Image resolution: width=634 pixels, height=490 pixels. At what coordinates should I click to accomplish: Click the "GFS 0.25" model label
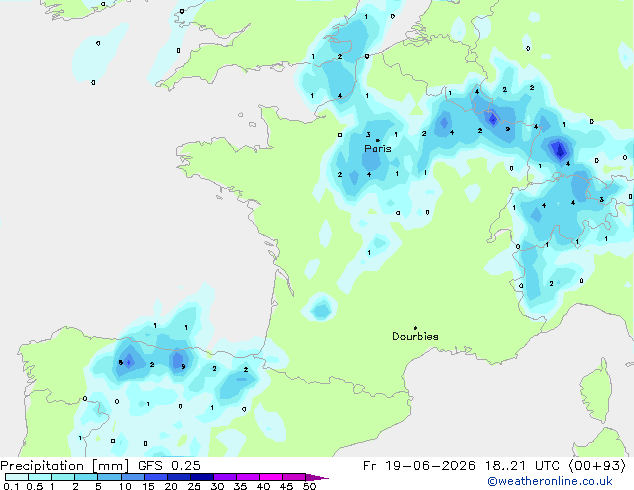click(x=169, y=466)
